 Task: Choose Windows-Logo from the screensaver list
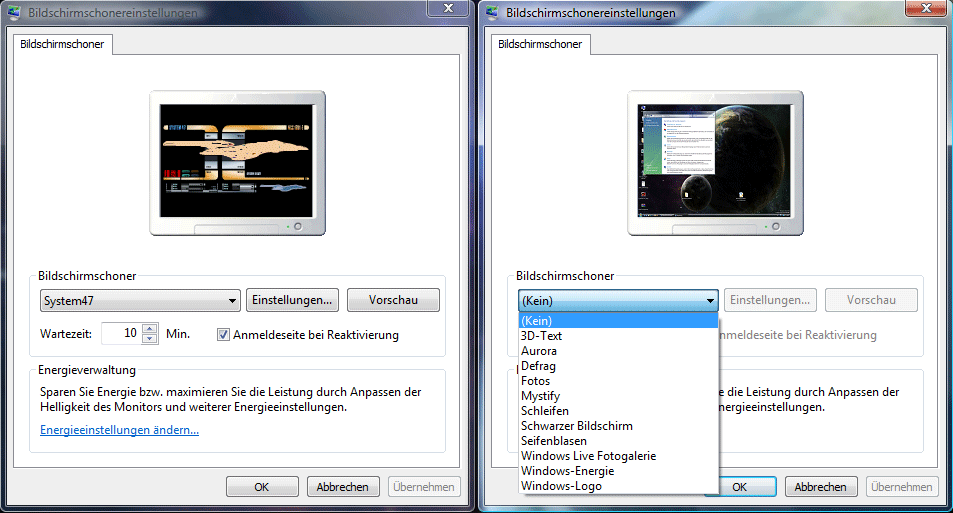tap(618, 486)
